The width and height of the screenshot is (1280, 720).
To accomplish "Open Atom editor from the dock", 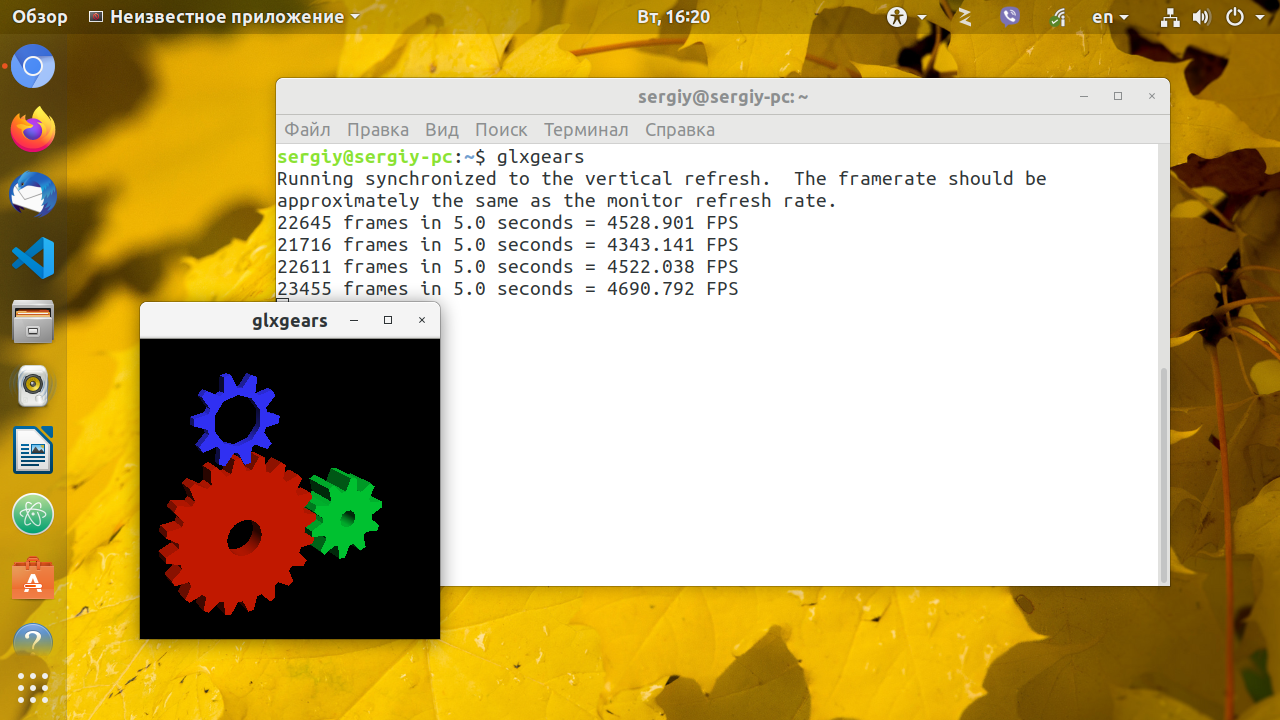I will pyautogui.click(x=33, y=514).
